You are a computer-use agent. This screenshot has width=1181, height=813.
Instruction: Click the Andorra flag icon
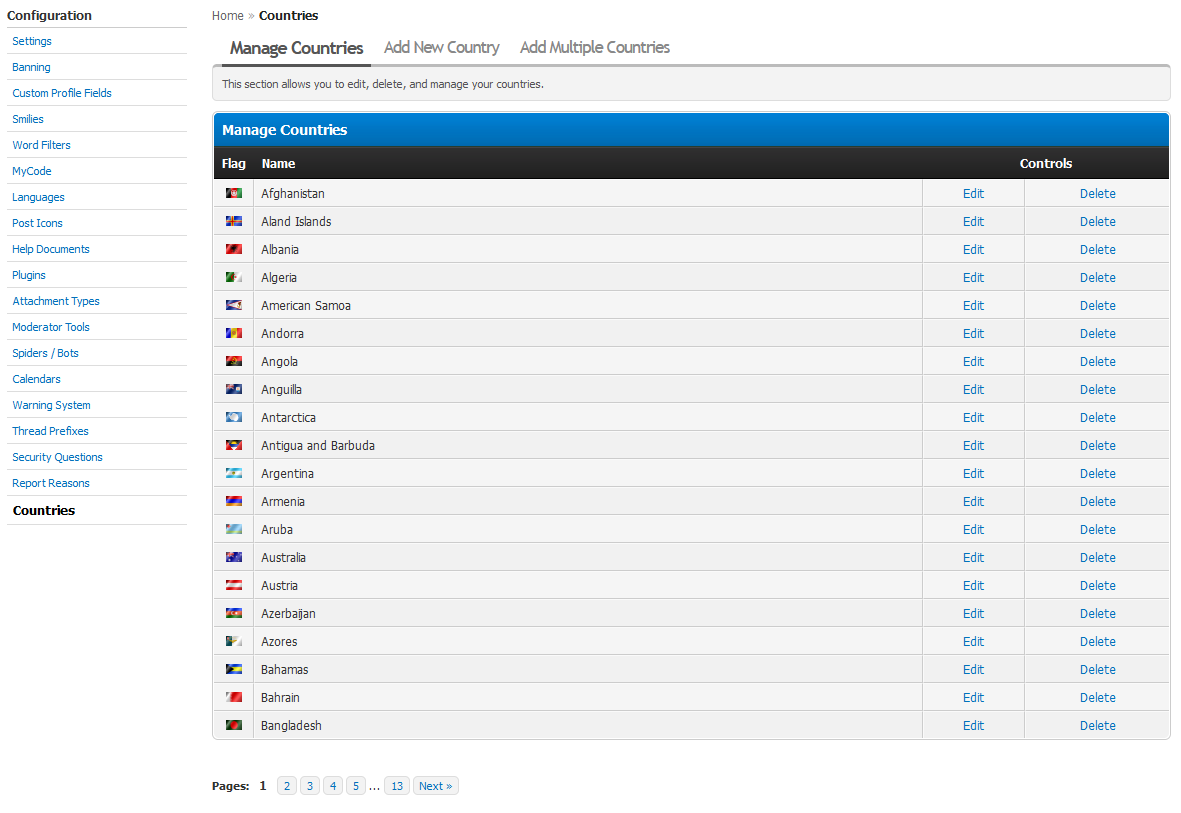[233, 333]
